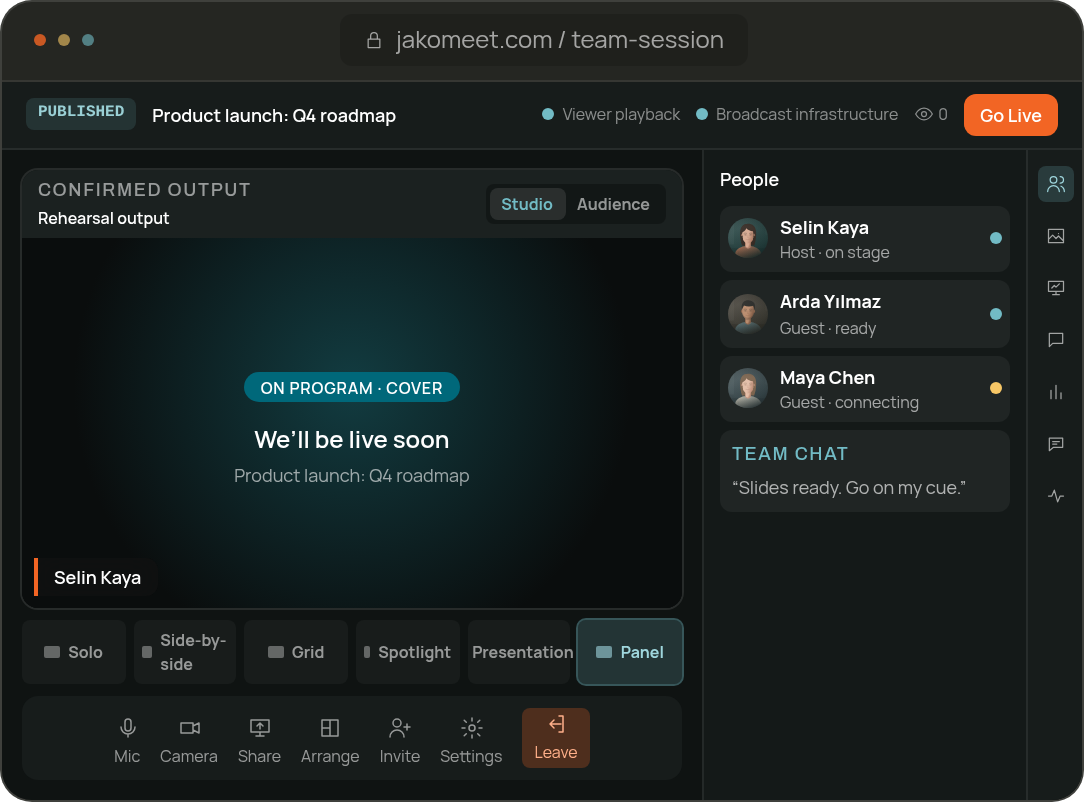1084x802 pixels.
Task: Open the comments message icon in sidebar
Action: (1056, 444)
